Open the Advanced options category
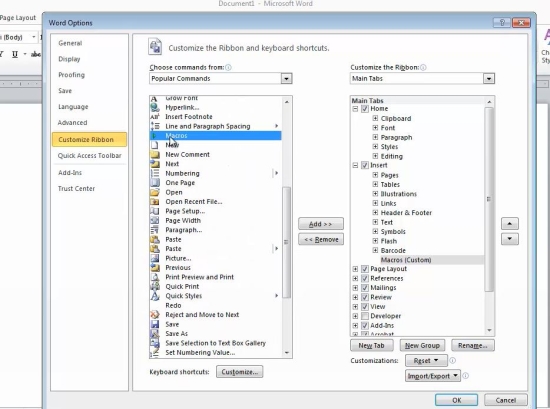This screenshot has height=409, width=550. click(x=73, y=122)
